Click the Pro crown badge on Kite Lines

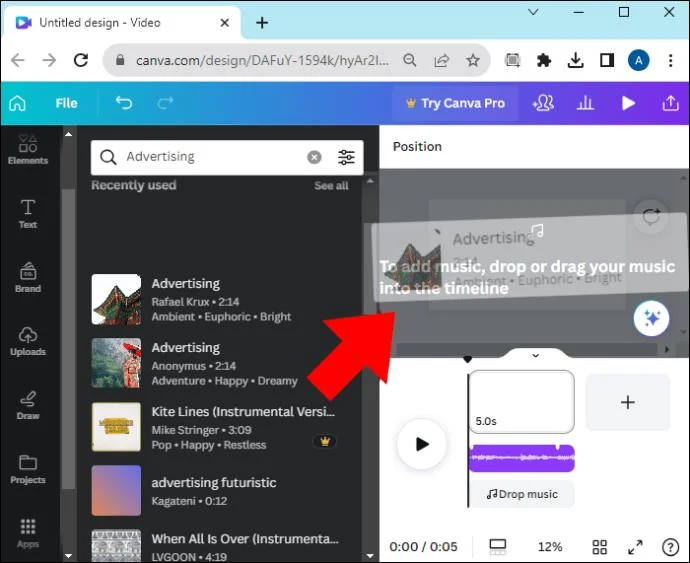[325, 441]
